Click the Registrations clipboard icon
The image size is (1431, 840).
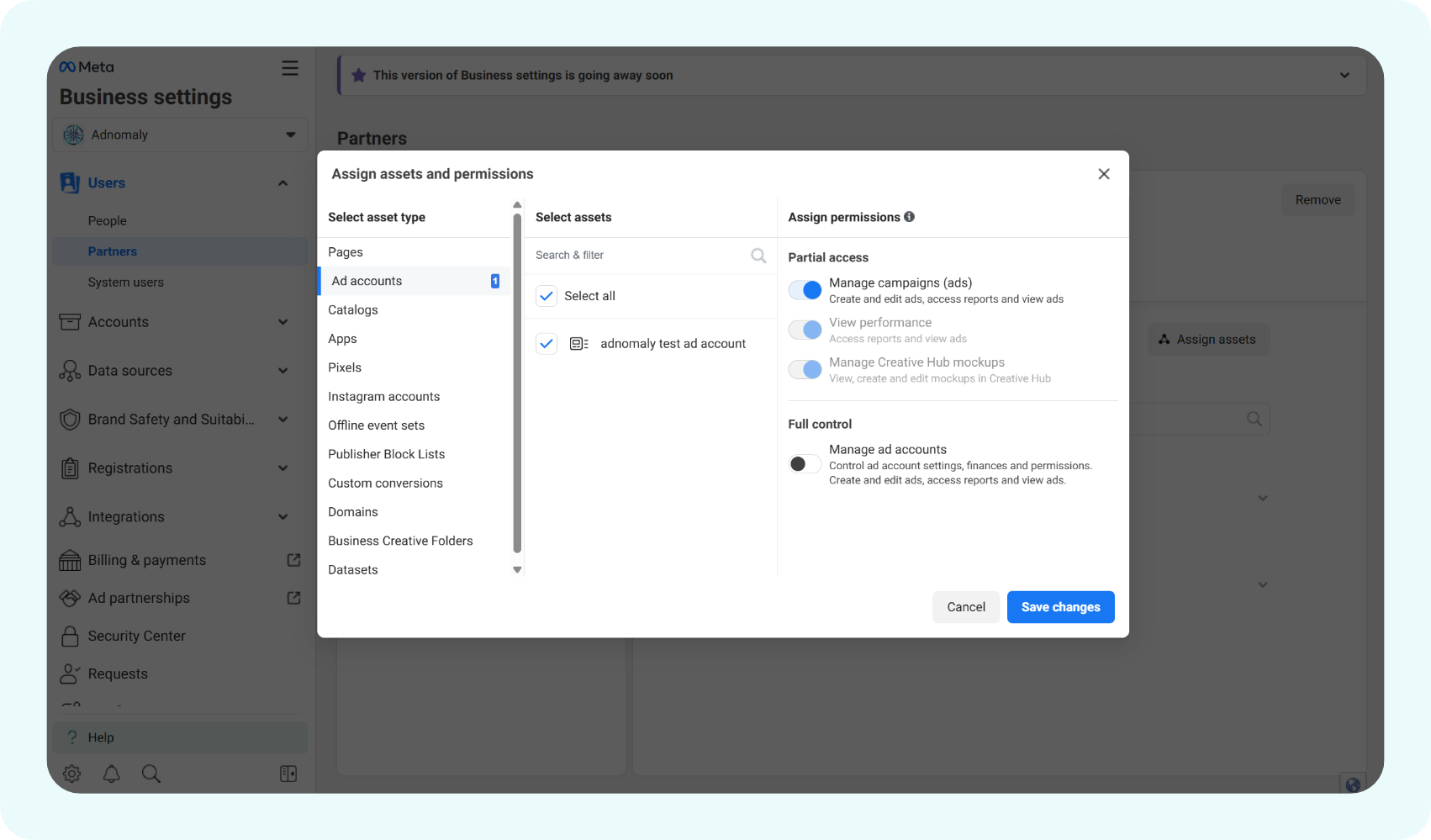pyautogui.click(x=71, y=468)
